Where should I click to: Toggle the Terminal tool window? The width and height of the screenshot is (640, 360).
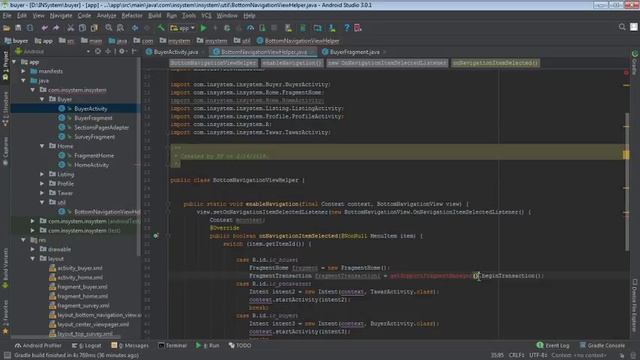[173, 346]
